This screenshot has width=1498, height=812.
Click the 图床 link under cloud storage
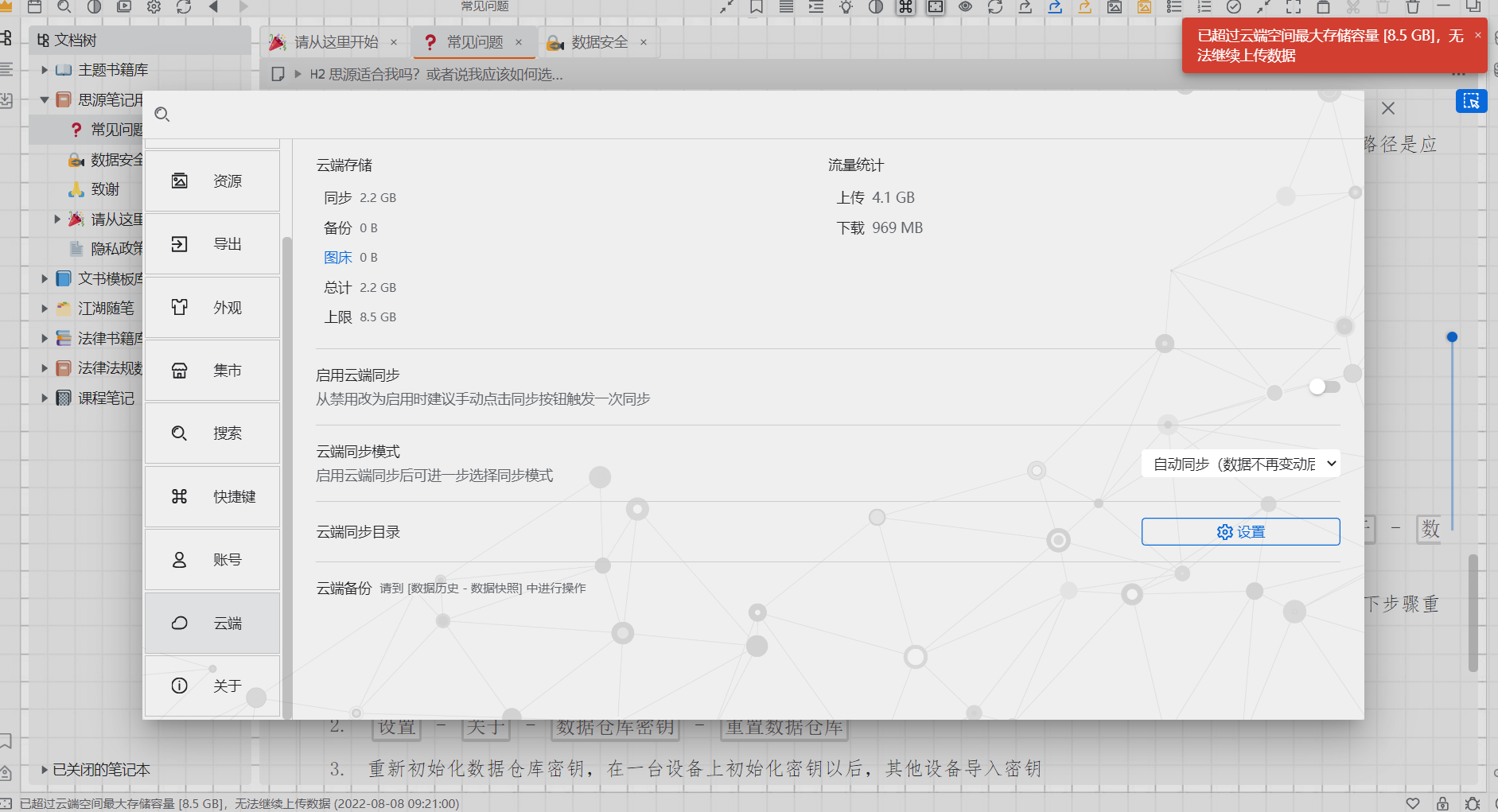[337, 258]
